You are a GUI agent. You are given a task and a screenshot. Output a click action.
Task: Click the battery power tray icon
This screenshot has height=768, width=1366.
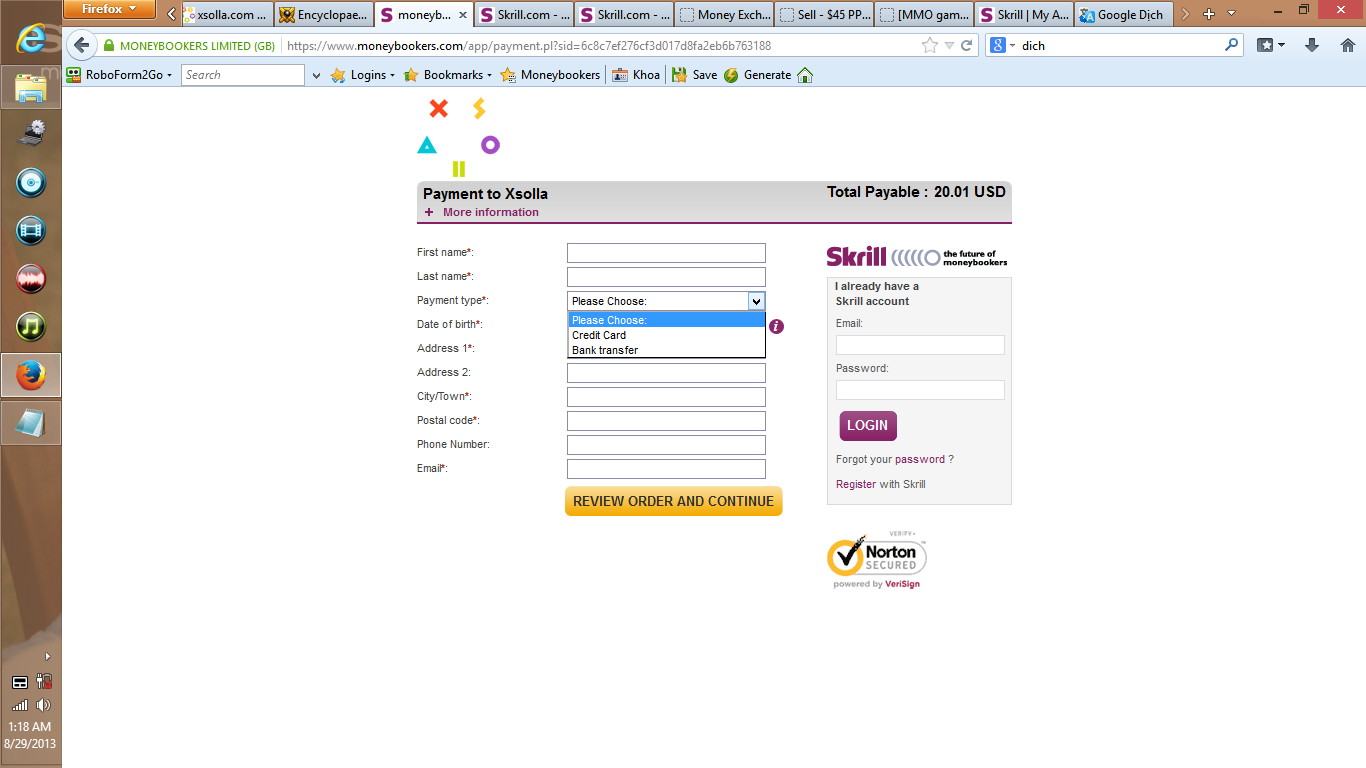(x=43, y=682)
